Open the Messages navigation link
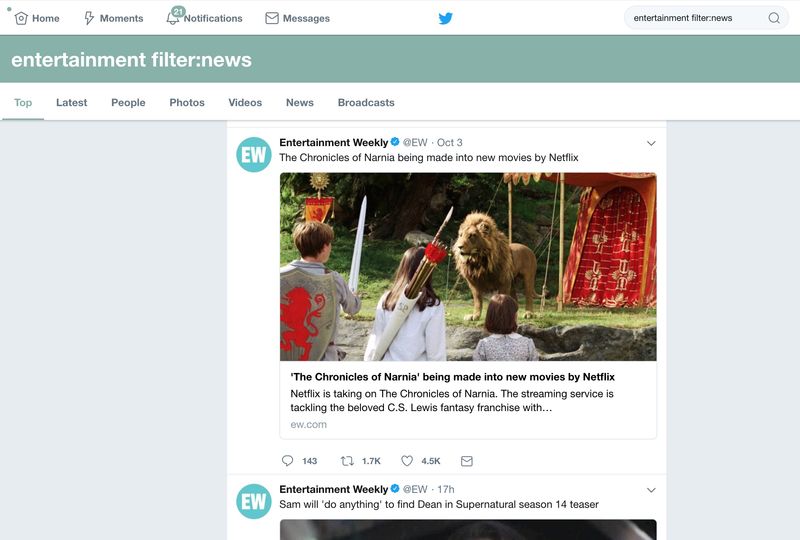The image size is (800, 540). click(306, 18)
